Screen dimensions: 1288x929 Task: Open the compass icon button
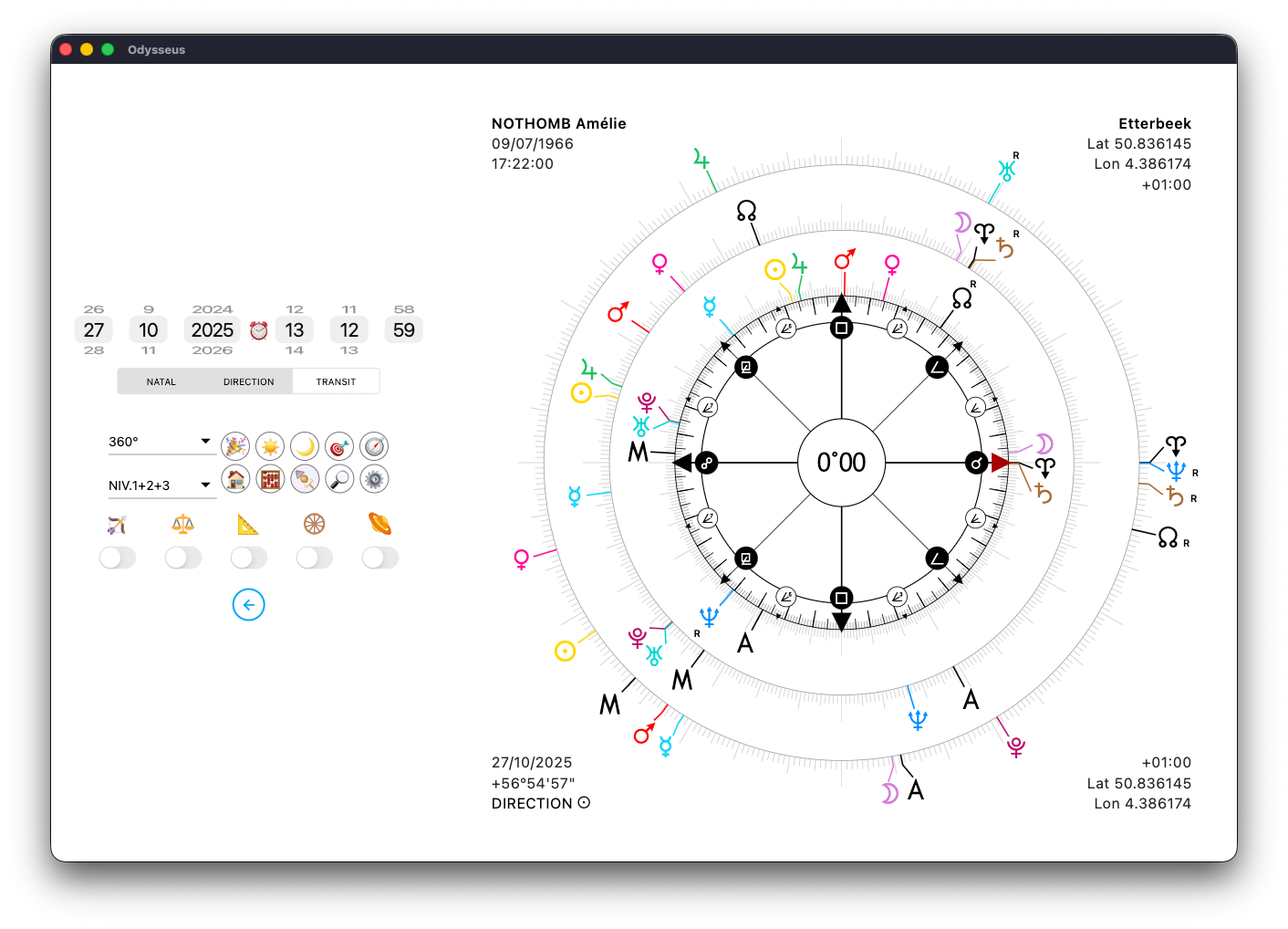click(x=374, y=446)
